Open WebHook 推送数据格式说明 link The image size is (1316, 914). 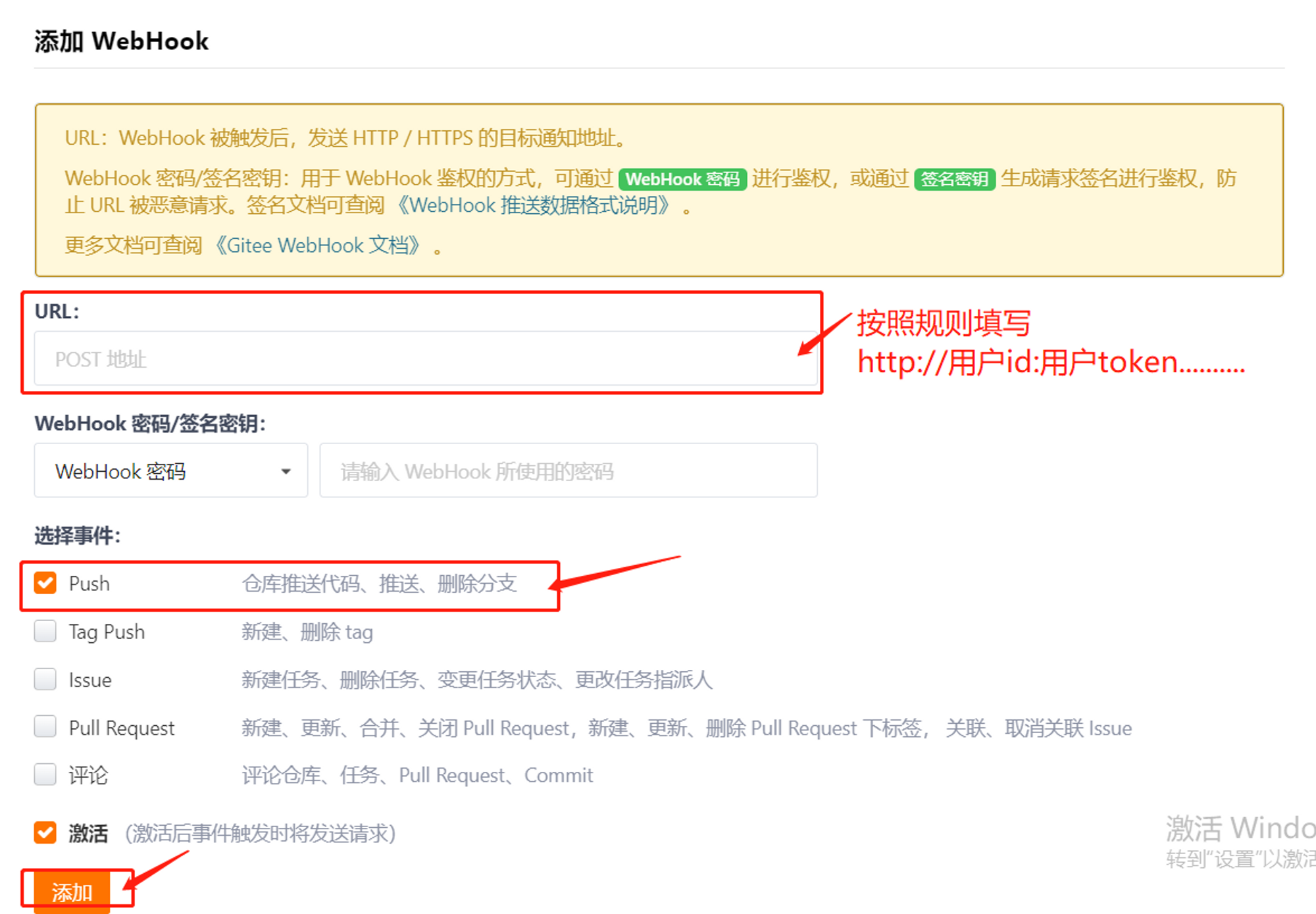(x=534, y=205)
